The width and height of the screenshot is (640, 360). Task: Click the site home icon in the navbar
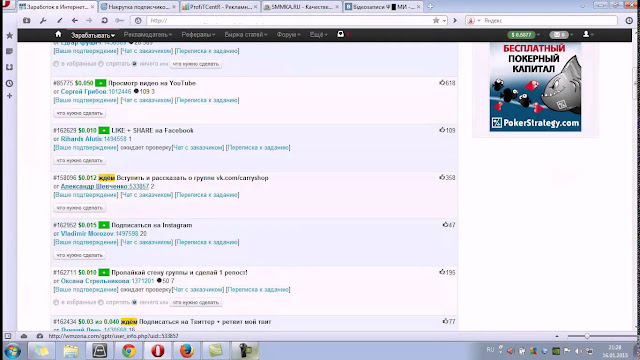58,34
